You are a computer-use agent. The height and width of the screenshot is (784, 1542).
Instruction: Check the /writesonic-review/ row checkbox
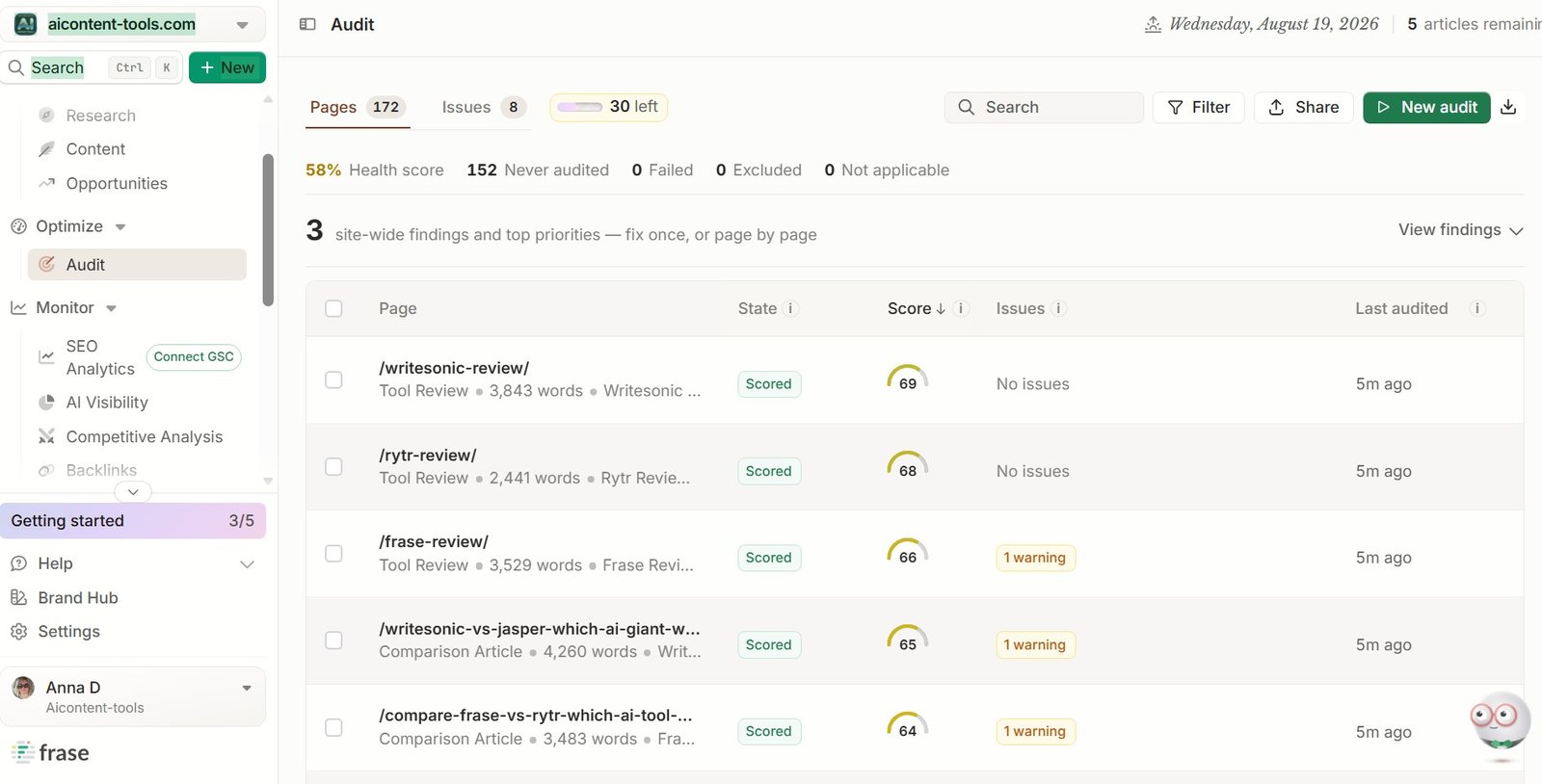[333, 379]
